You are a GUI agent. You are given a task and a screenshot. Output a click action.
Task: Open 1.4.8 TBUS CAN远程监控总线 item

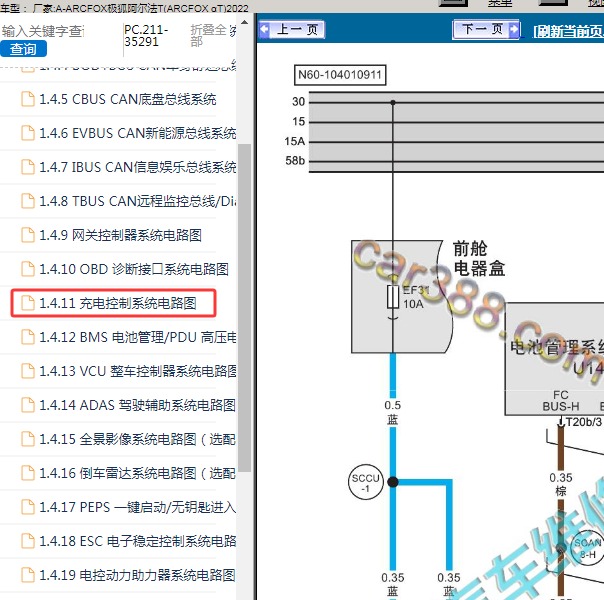[138, 201]
